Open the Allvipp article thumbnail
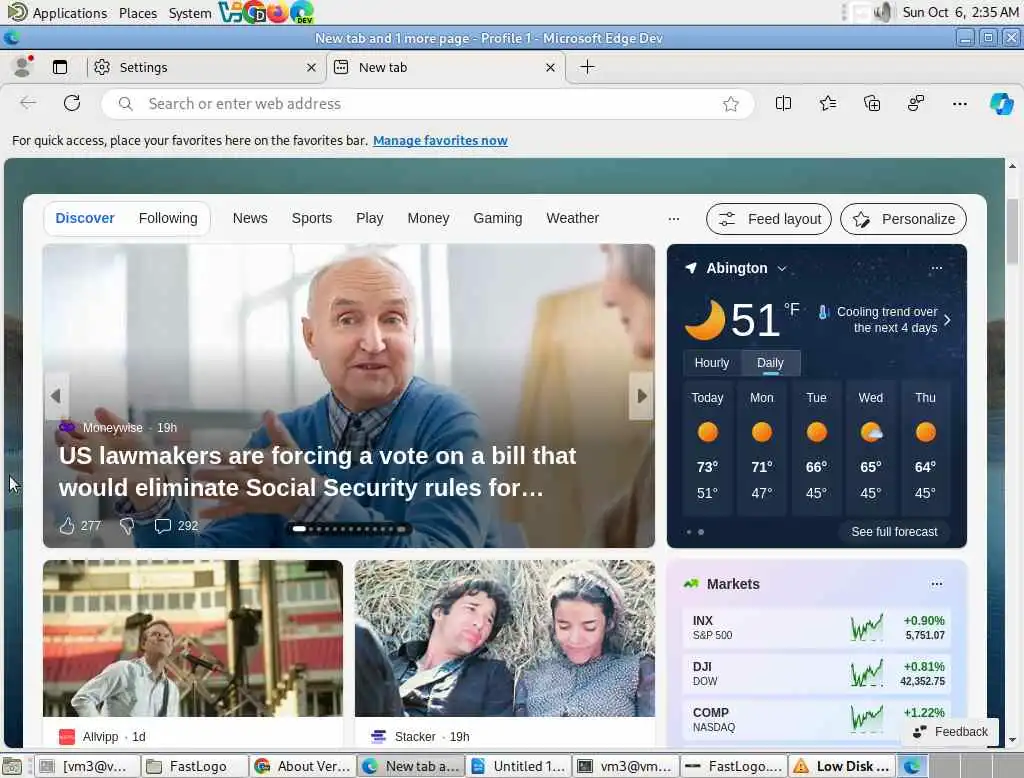The width and height of the screenshot is (1024, 778). point(193,638)
